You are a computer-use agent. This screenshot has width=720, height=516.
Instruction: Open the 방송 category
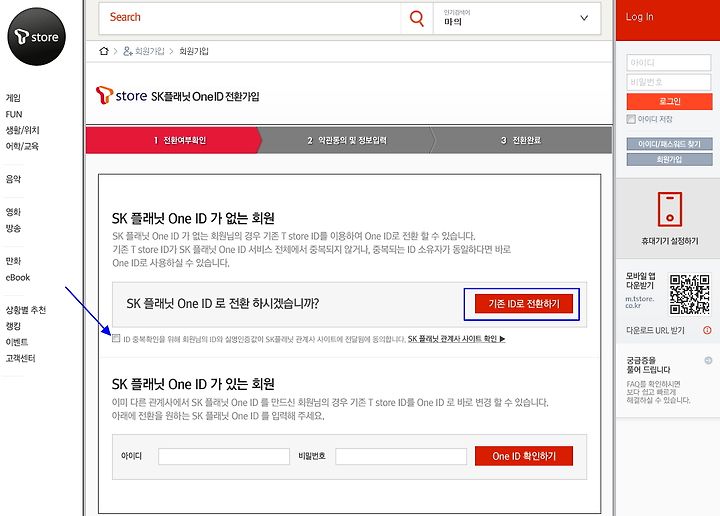(x=13, y=228)
